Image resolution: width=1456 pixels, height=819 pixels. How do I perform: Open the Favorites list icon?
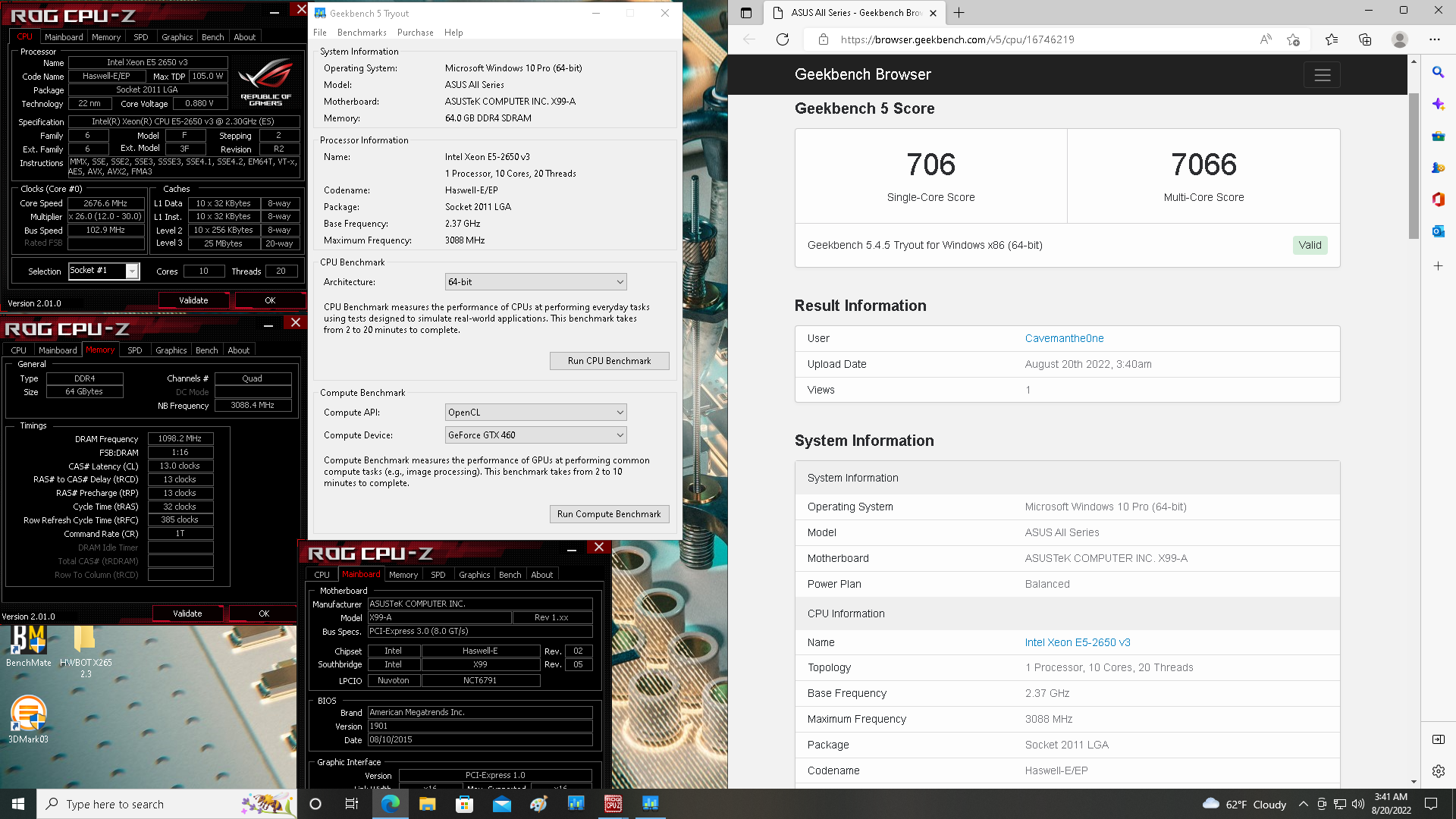point(1332,39)
